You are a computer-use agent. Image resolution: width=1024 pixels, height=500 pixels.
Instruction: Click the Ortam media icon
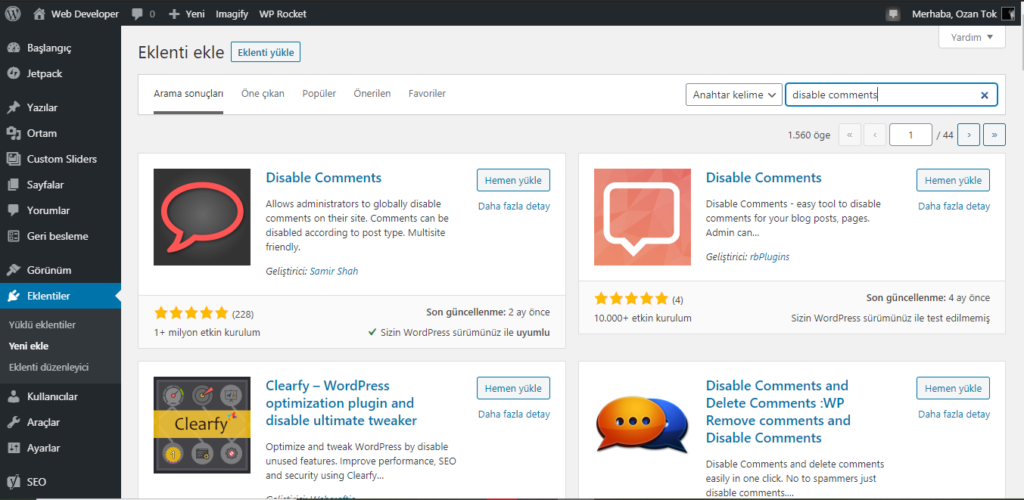tap(14, 133)
